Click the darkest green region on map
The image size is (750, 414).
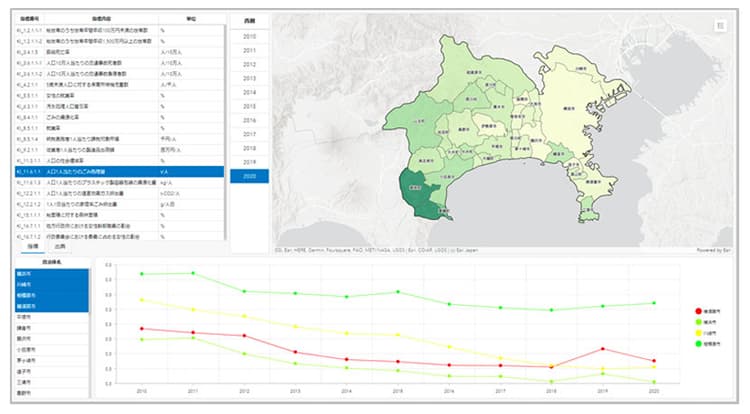pos(417,196)
